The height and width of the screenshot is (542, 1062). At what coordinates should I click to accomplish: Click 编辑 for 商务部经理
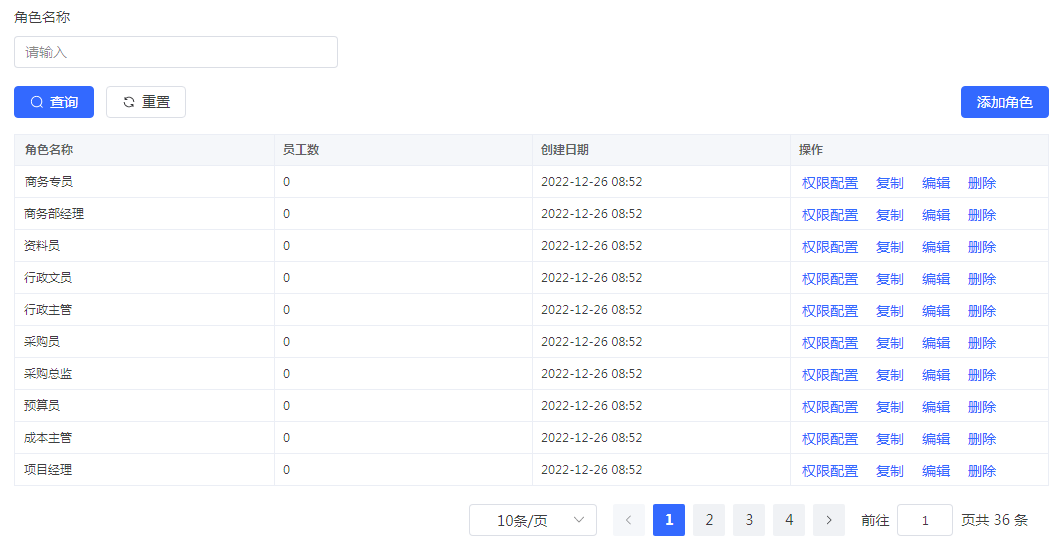[x=935, y=215]
